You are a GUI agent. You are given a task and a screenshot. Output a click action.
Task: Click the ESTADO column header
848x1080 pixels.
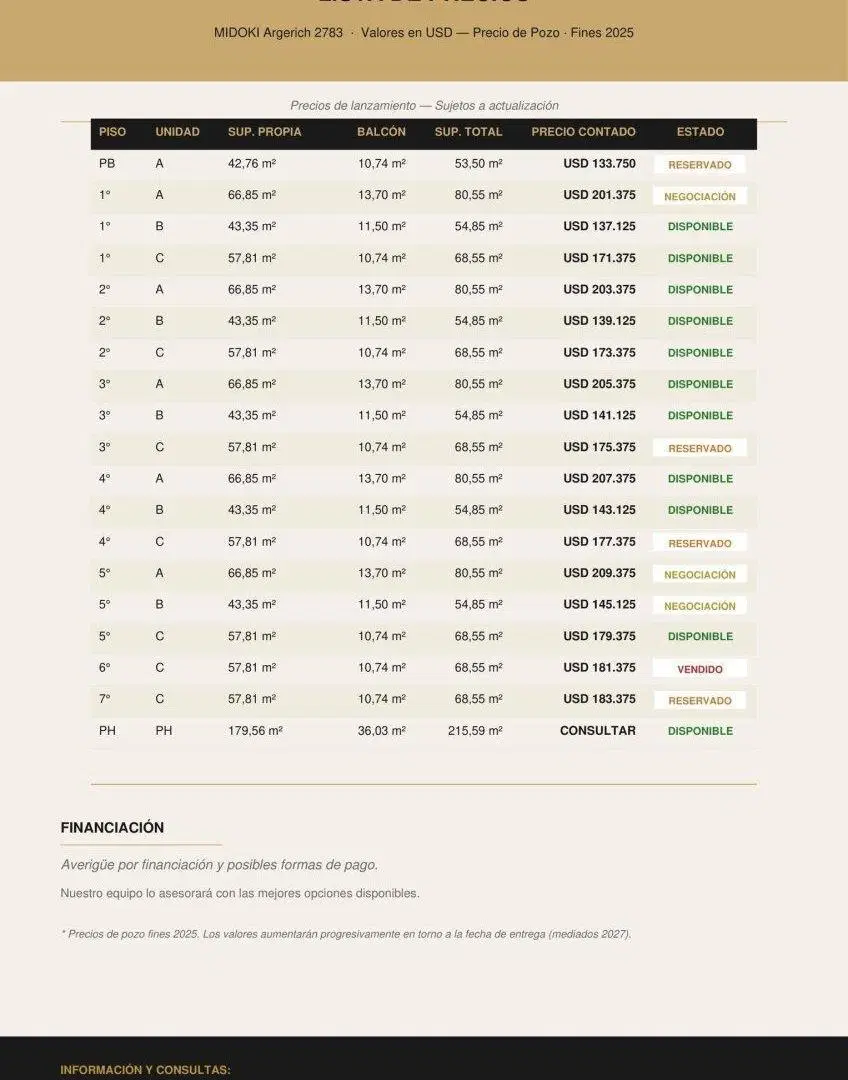(x=700, y=132)
